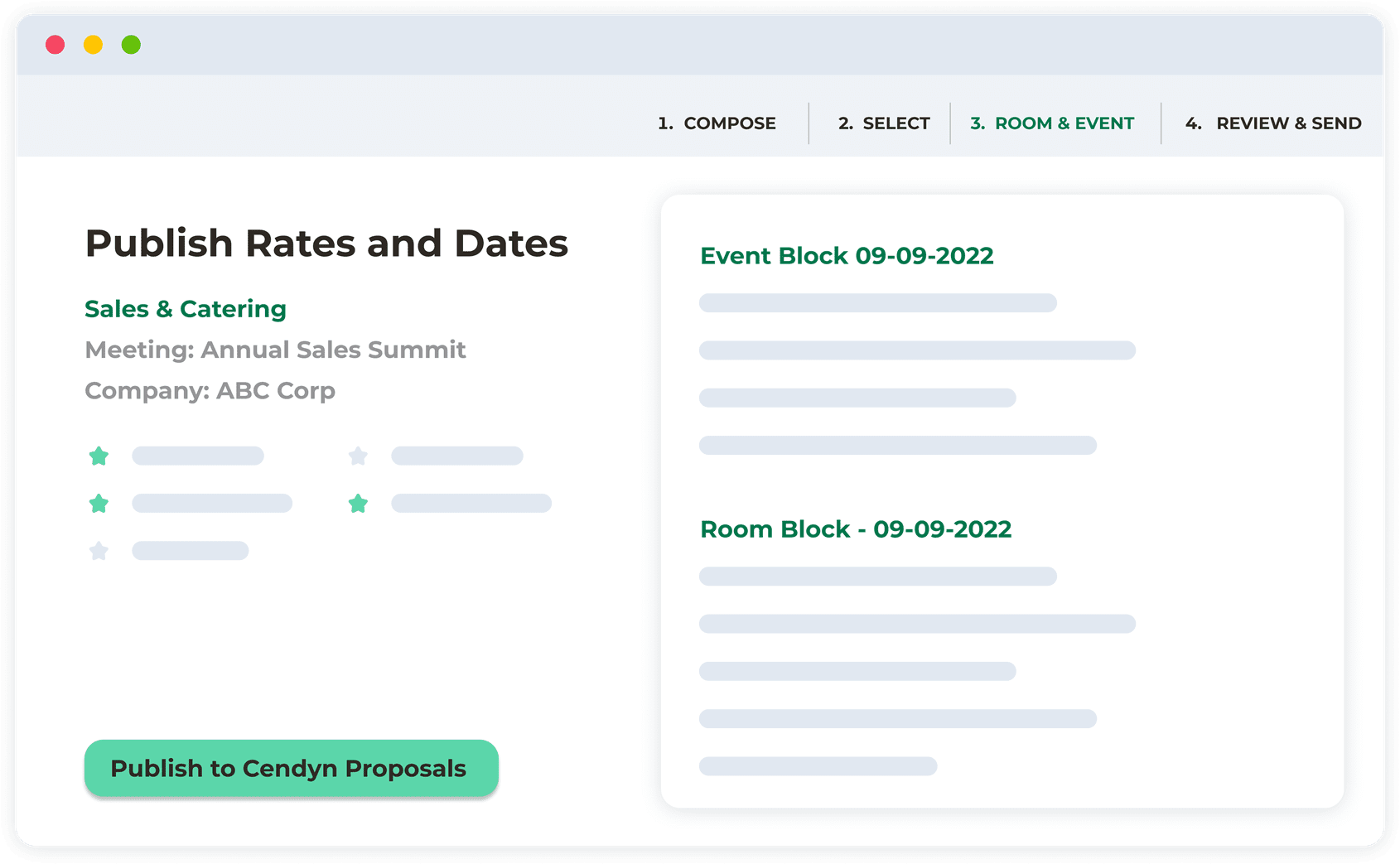This screenshot has width=1400, height=864.
Task: Enable the gray star in the left column
Action: click(x=99, y=551)
